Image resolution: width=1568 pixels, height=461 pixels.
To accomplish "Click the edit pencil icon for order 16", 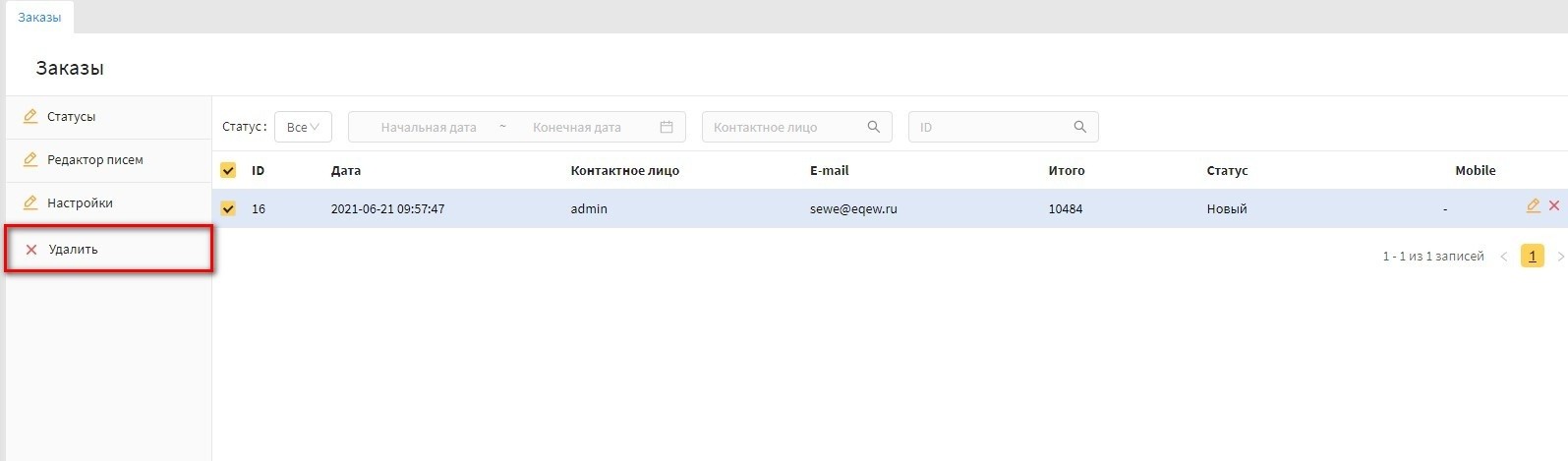I will [1533, 206].
